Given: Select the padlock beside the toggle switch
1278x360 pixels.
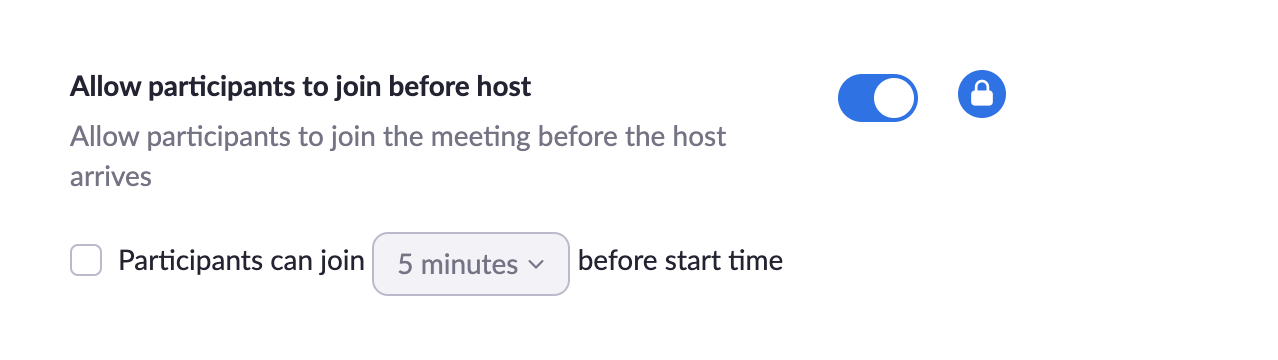Looking at the screenshot, I should 982,96.
